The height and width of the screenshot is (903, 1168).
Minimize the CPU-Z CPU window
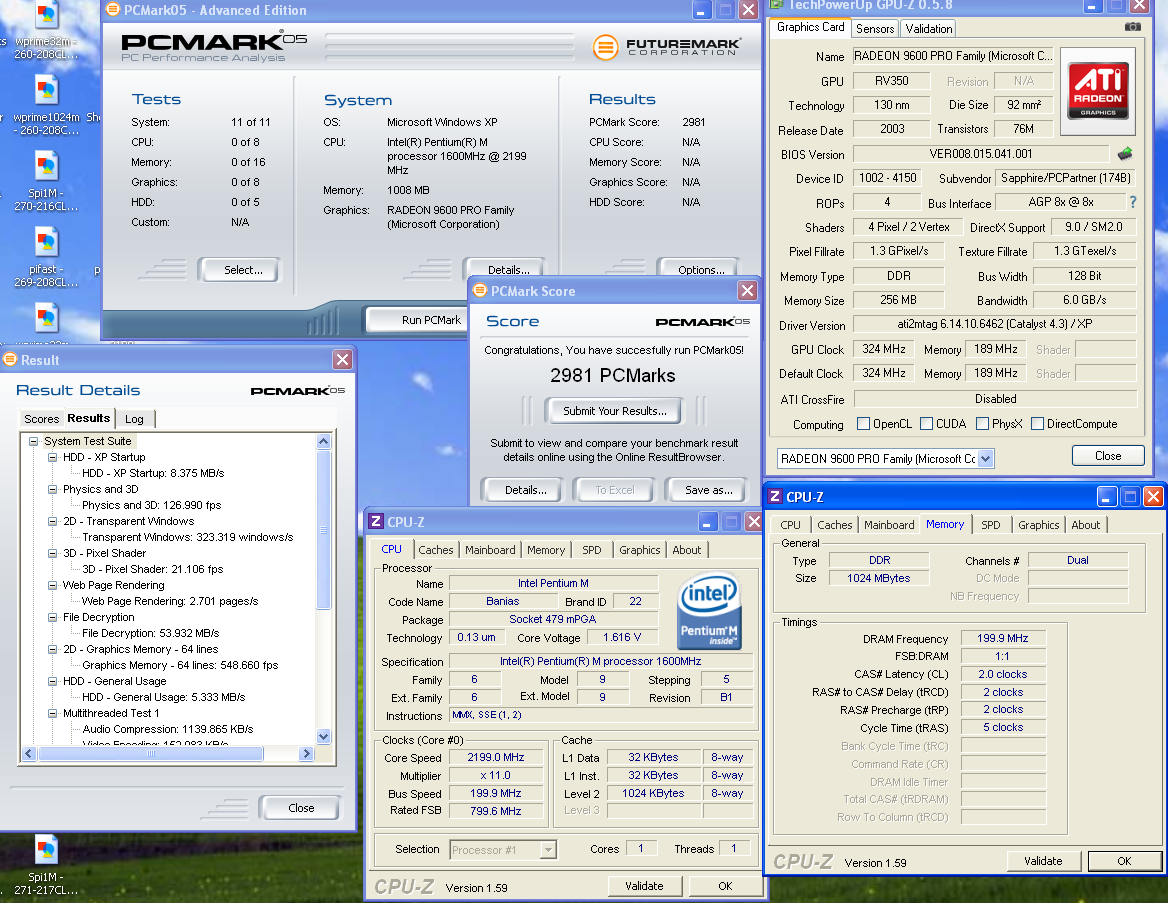[x=708, y=522]
